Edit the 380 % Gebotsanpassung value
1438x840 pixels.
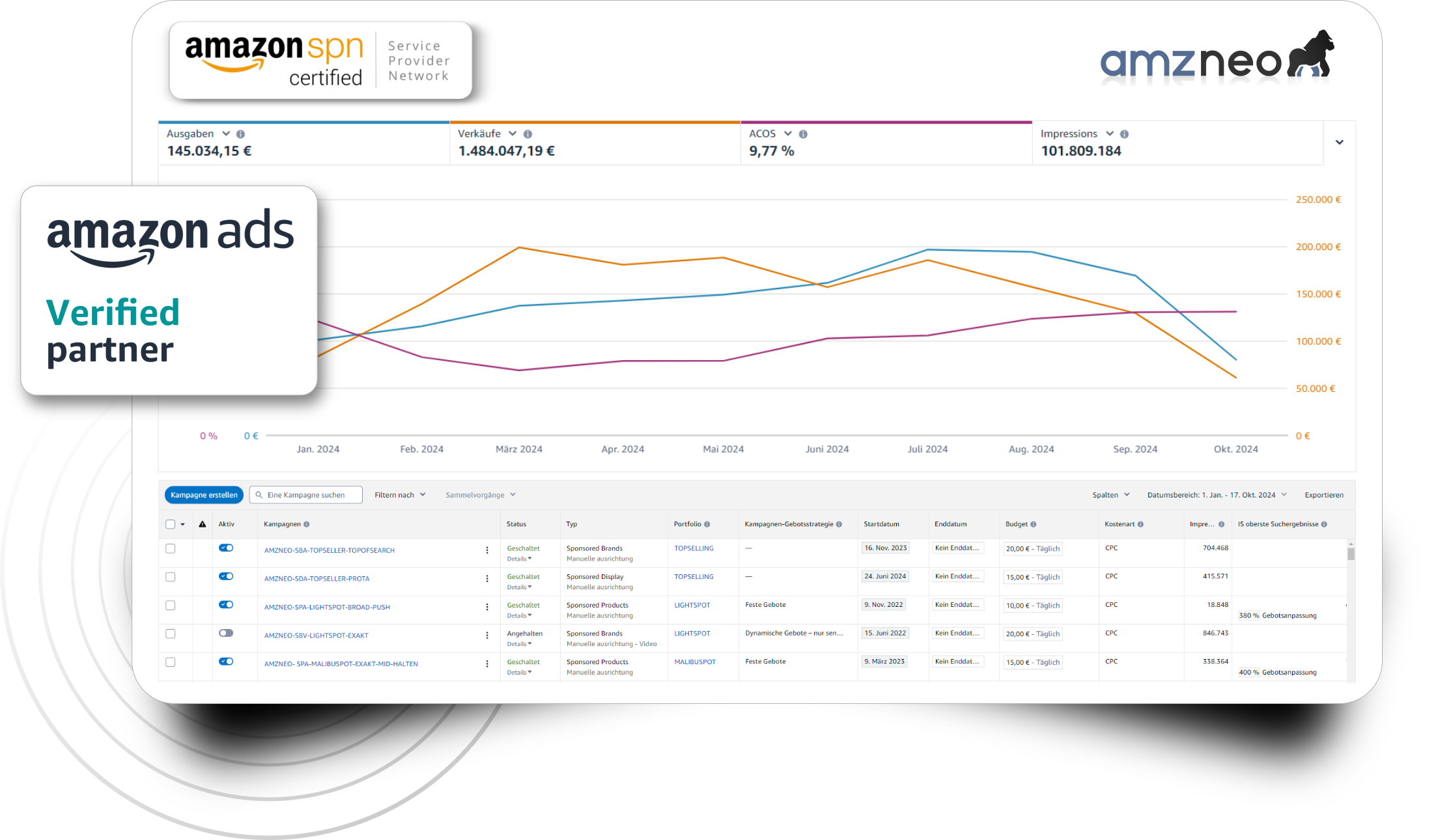[x=1248, y=616]
